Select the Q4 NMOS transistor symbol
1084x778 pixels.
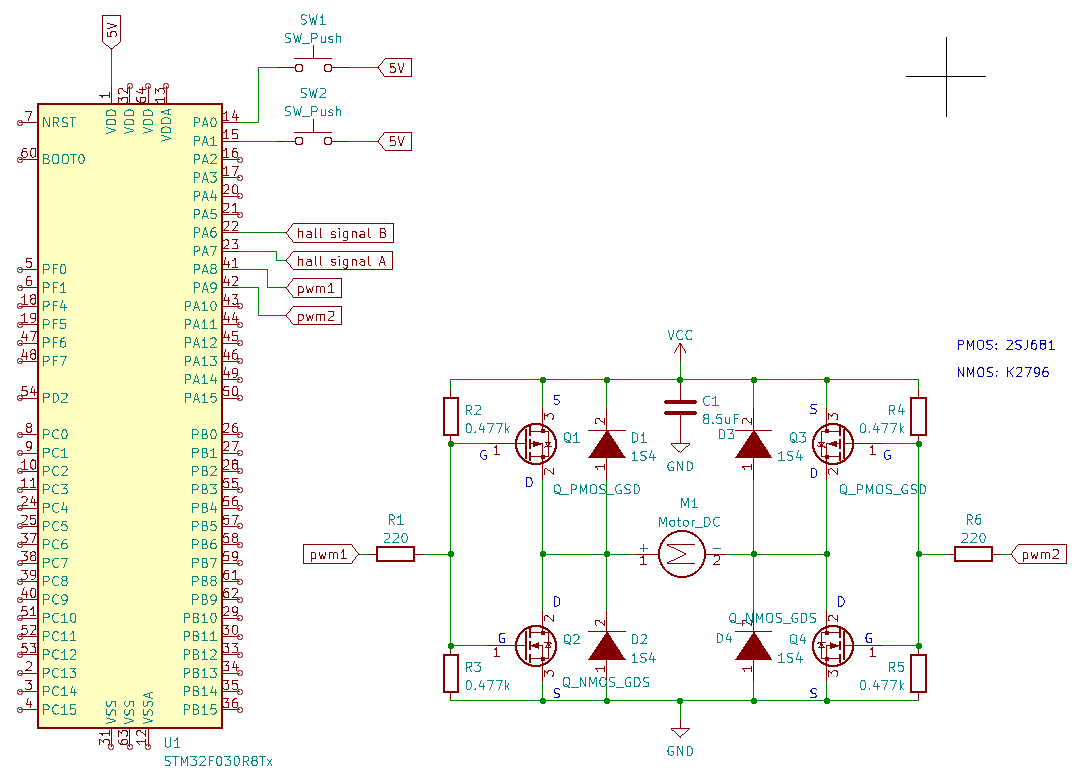click(x=833, y=645)
